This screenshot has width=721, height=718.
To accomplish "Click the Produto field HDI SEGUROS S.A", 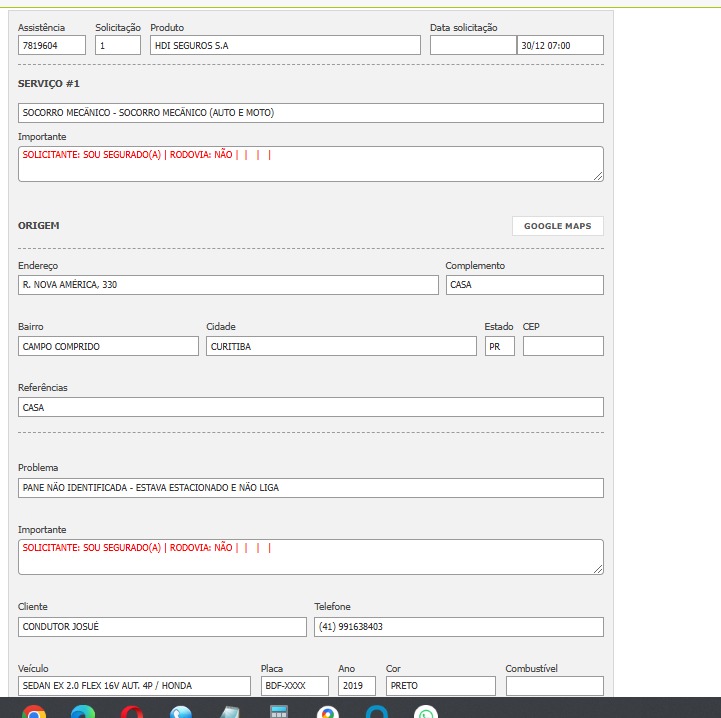I will point(285,45).
